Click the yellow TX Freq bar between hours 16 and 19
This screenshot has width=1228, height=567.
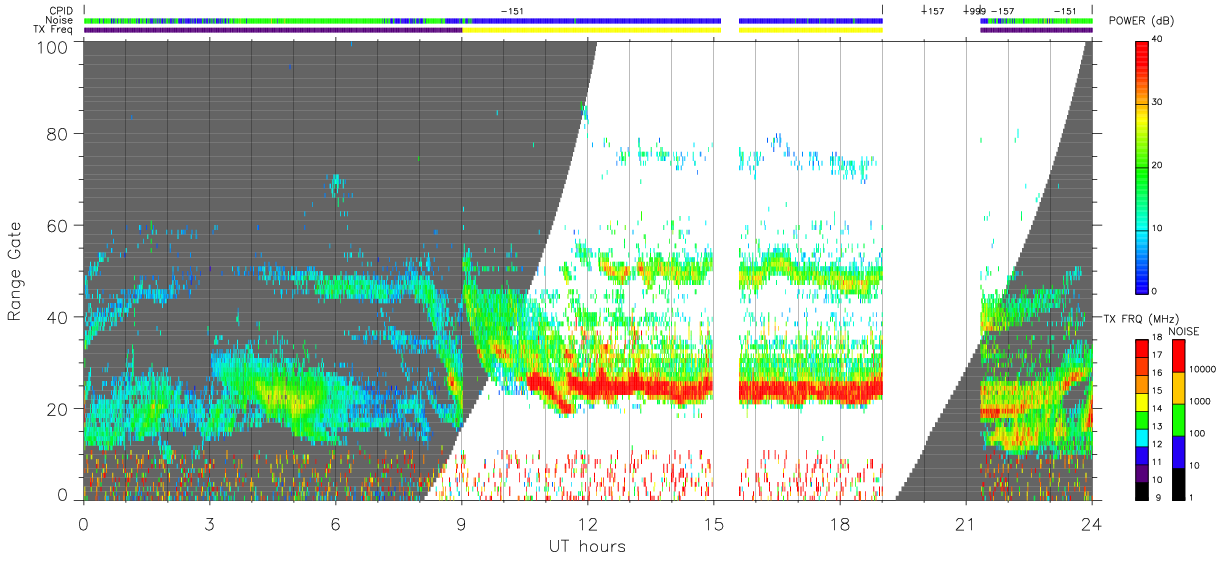coord(811,30)
